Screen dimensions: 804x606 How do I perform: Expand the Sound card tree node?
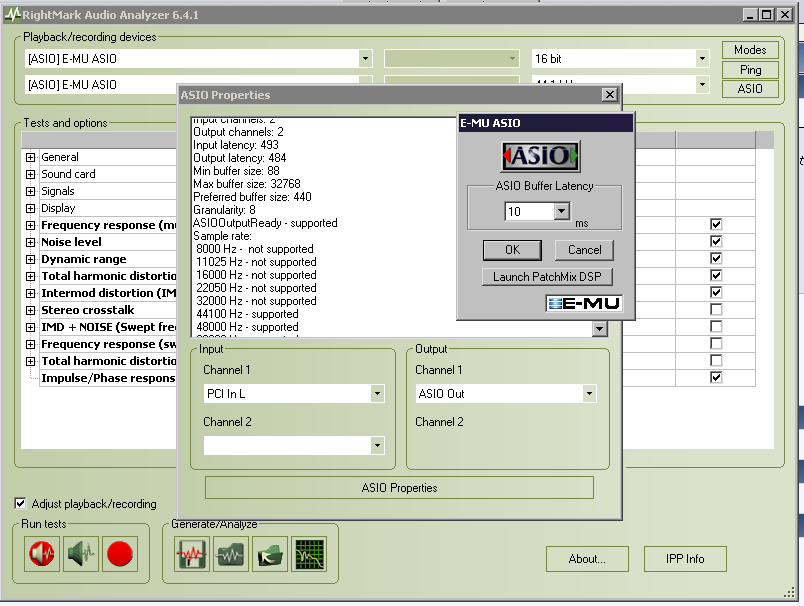click(x=30, y=174)
